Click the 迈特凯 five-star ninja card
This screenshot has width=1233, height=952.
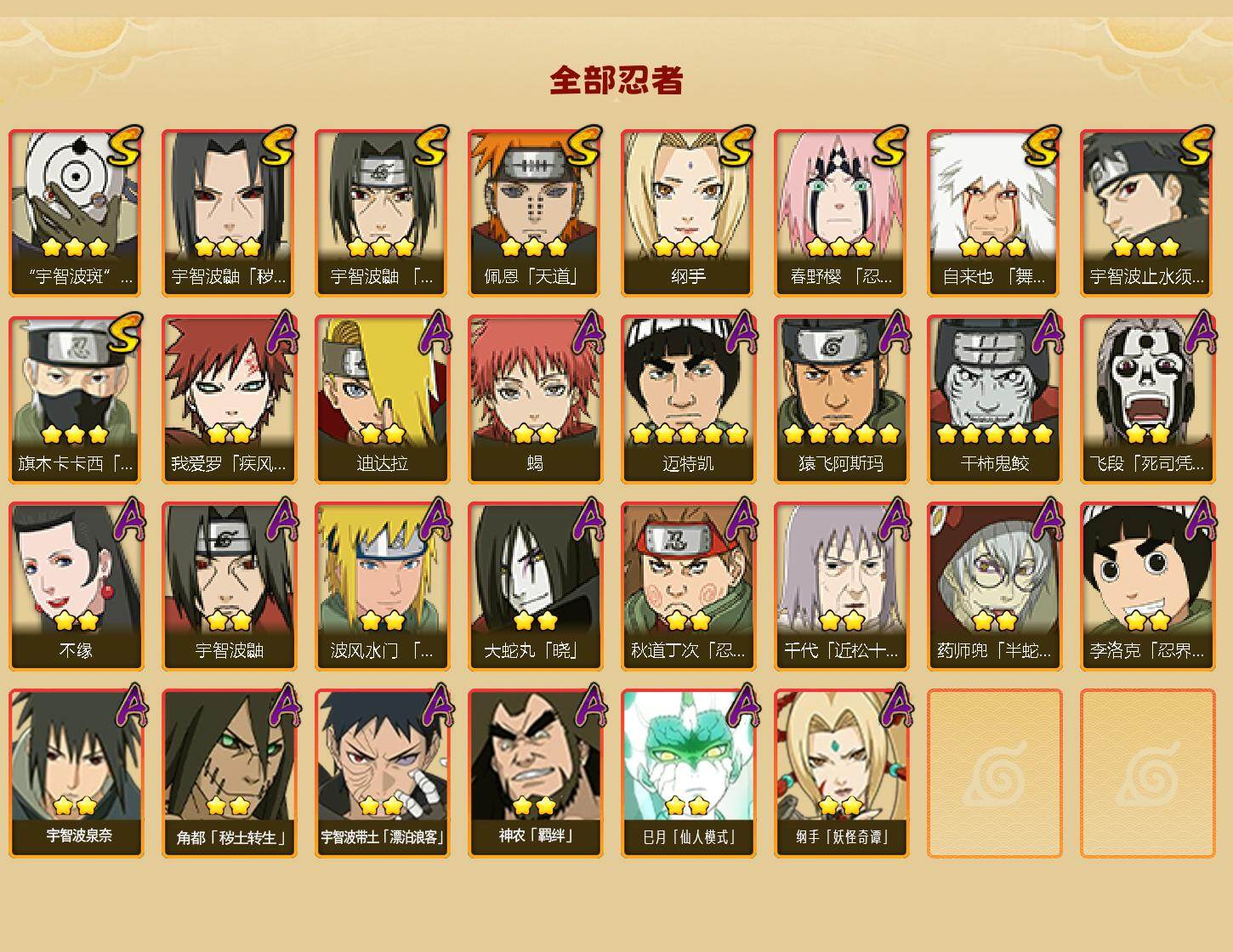[x=688, y=399]
